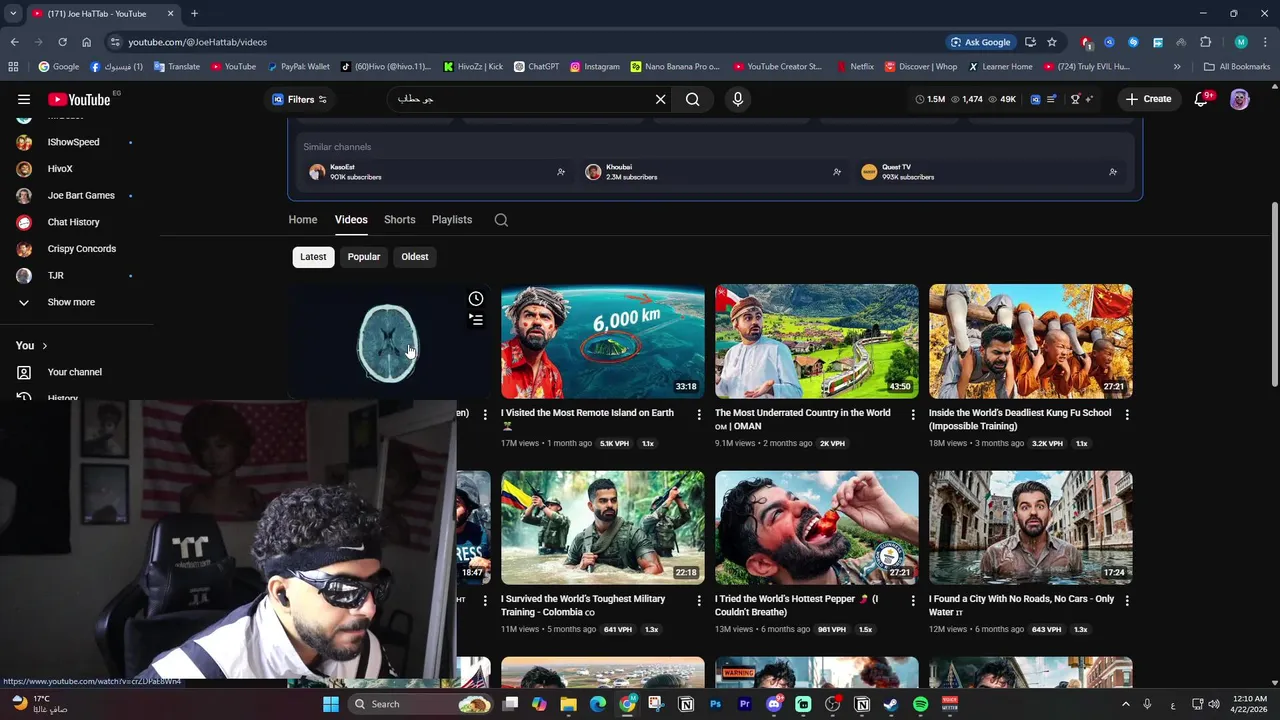Add brain scan video to queue
Viewport: 1280px width, 720px height.
476,320
